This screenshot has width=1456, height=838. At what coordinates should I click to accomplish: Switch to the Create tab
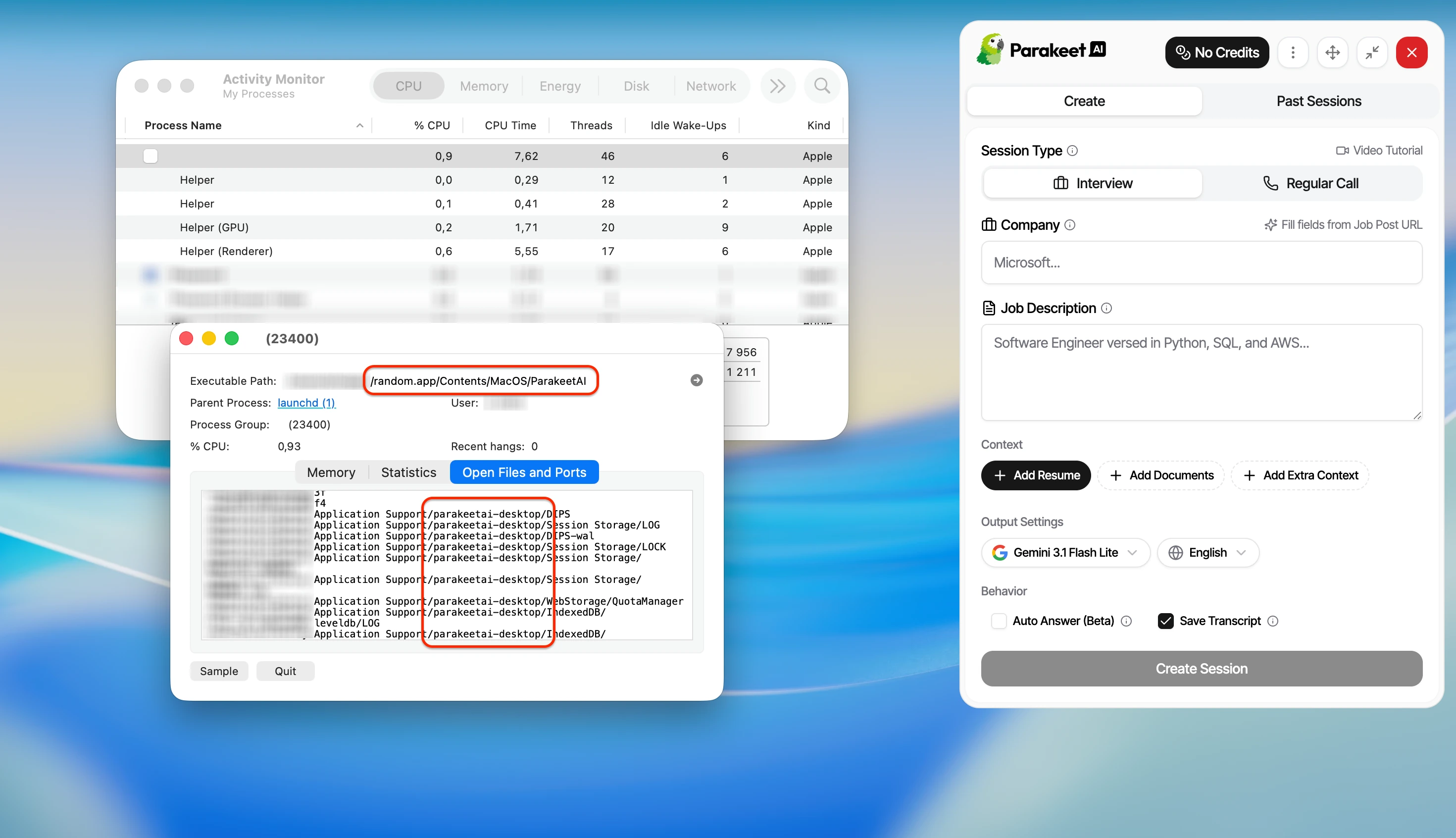tap(1084, 101)
